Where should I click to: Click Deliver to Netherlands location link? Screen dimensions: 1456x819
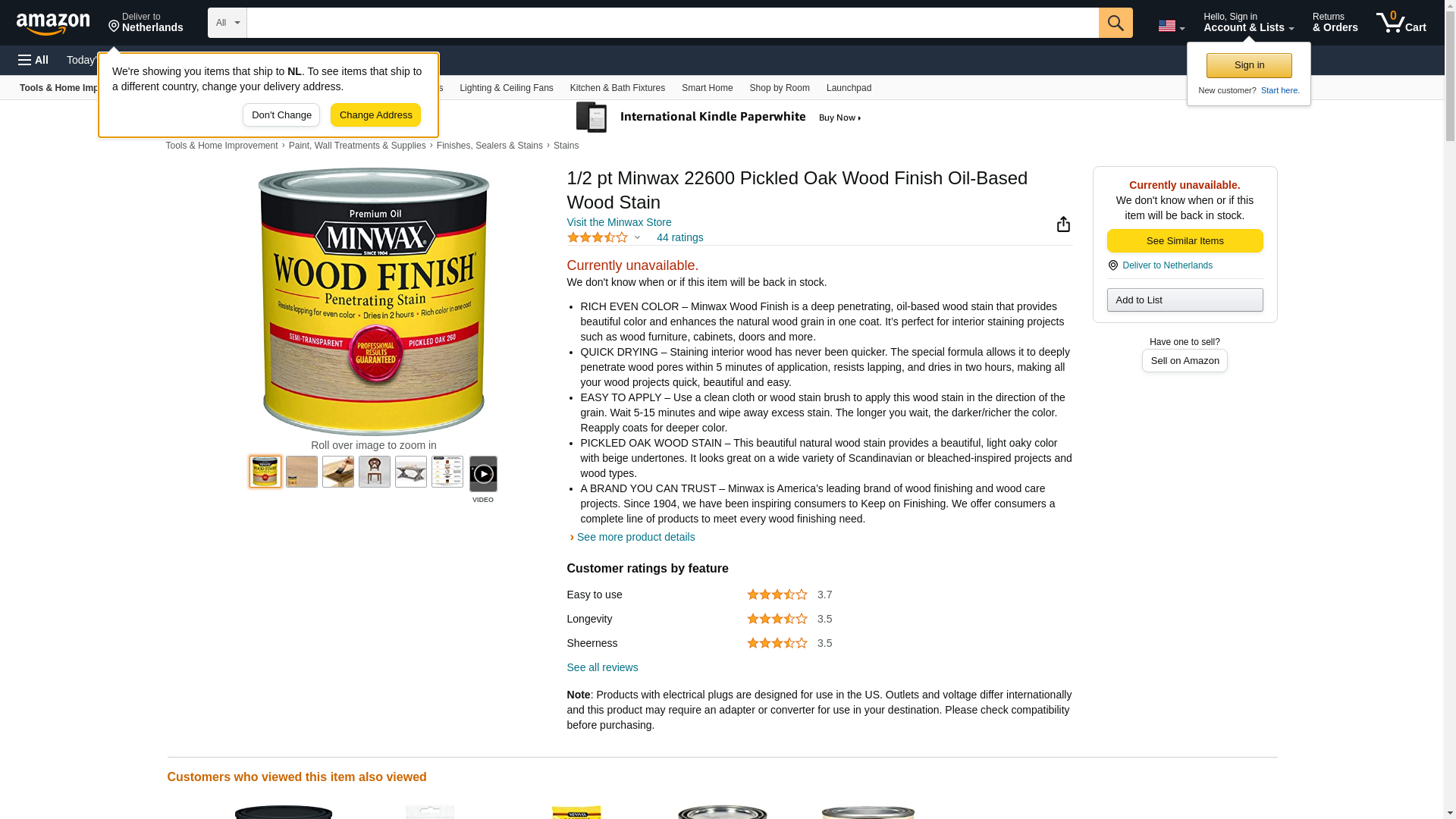[1167, 265]
